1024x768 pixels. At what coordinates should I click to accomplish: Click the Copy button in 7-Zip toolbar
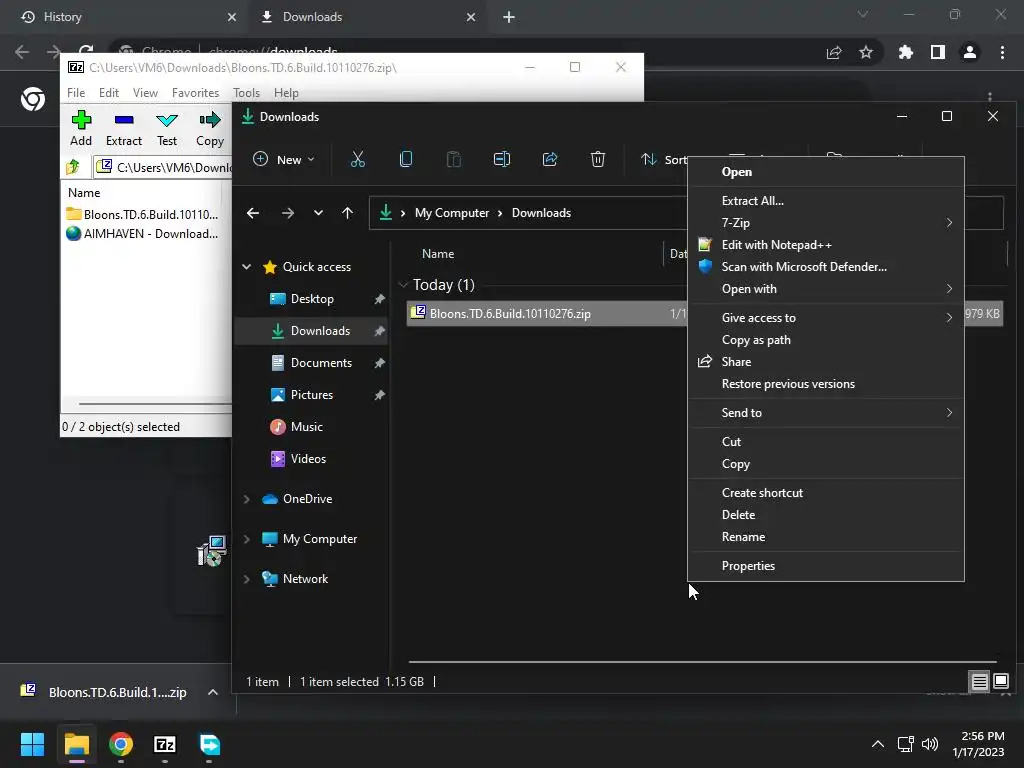pos(210,129)
